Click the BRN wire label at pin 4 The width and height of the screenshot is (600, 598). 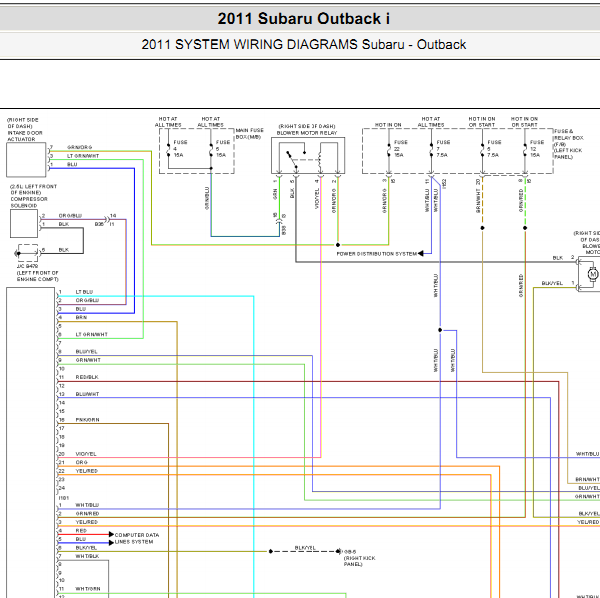point(81,317)
